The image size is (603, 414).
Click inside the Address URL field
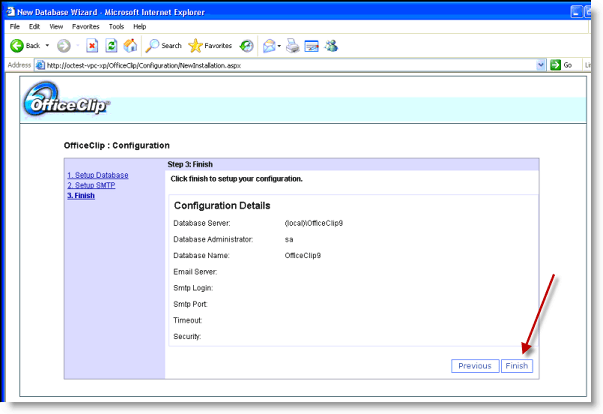pos(290,65)
